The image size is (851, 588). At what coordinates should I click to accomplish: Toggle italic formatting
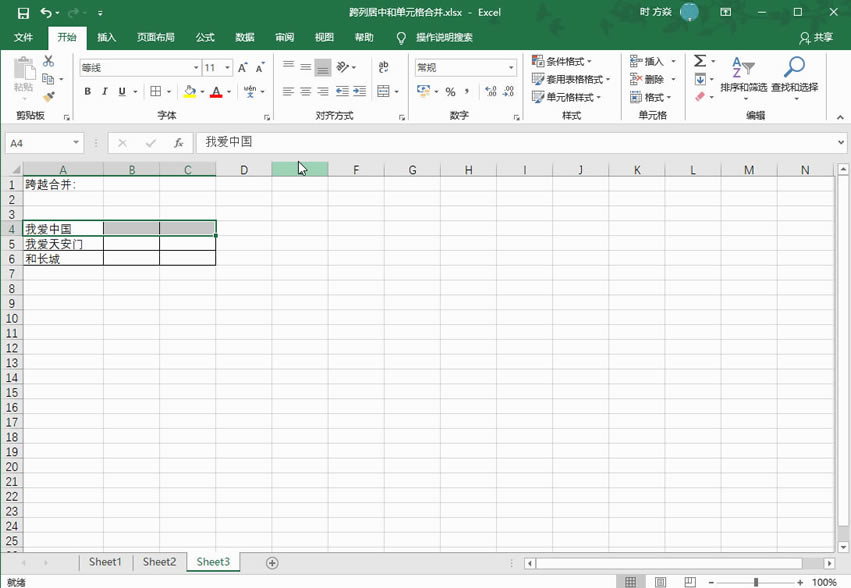pos(104,91)
